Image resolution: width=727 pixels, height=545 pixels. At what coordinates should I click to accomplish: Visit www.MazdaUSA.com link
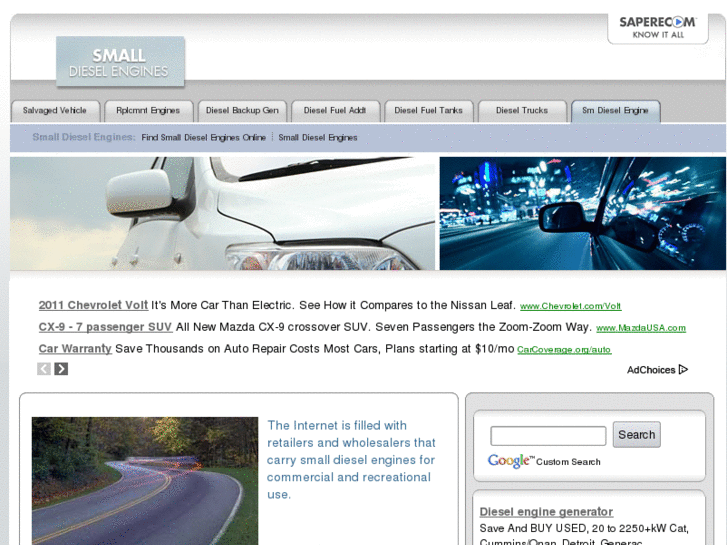coord(641,328)
